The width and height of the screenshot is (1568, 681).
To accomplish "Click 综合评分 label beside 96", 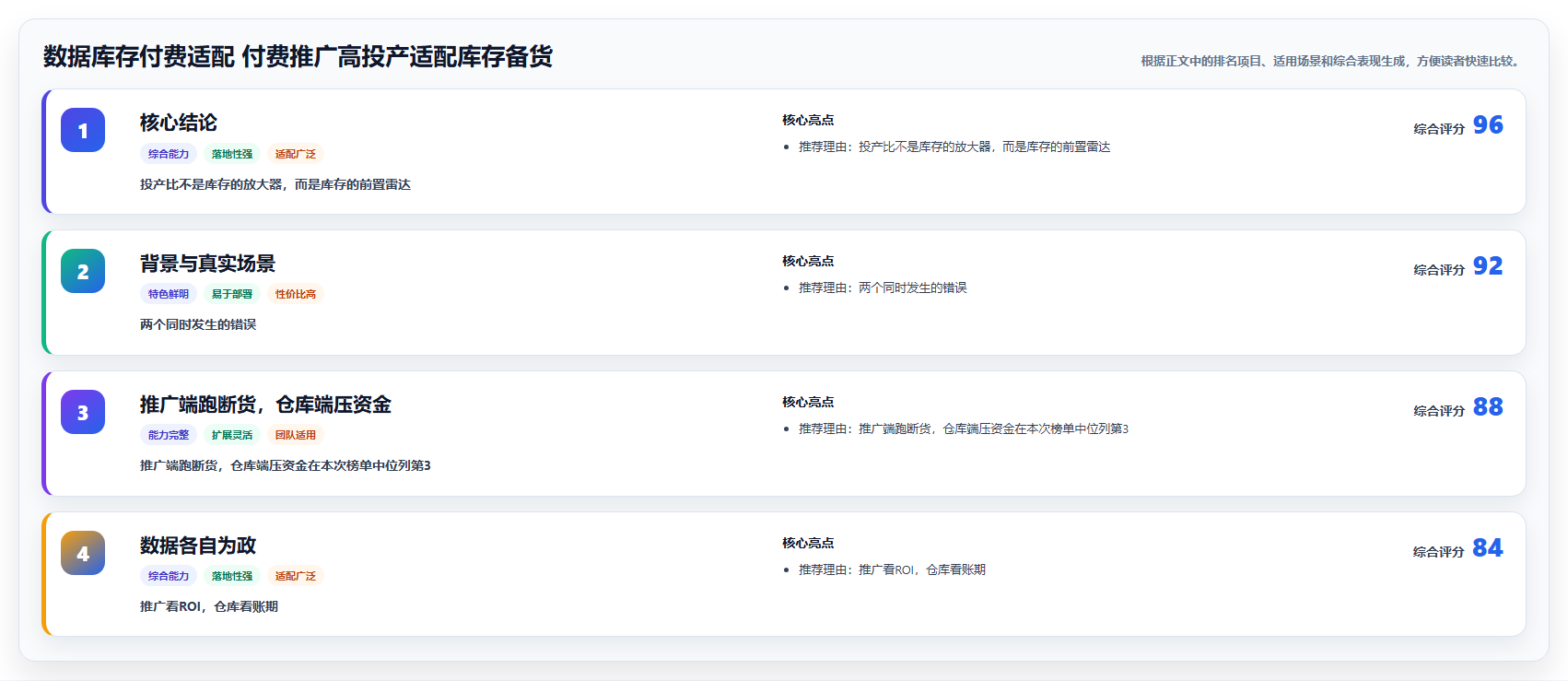I will tap(1439, 129).
